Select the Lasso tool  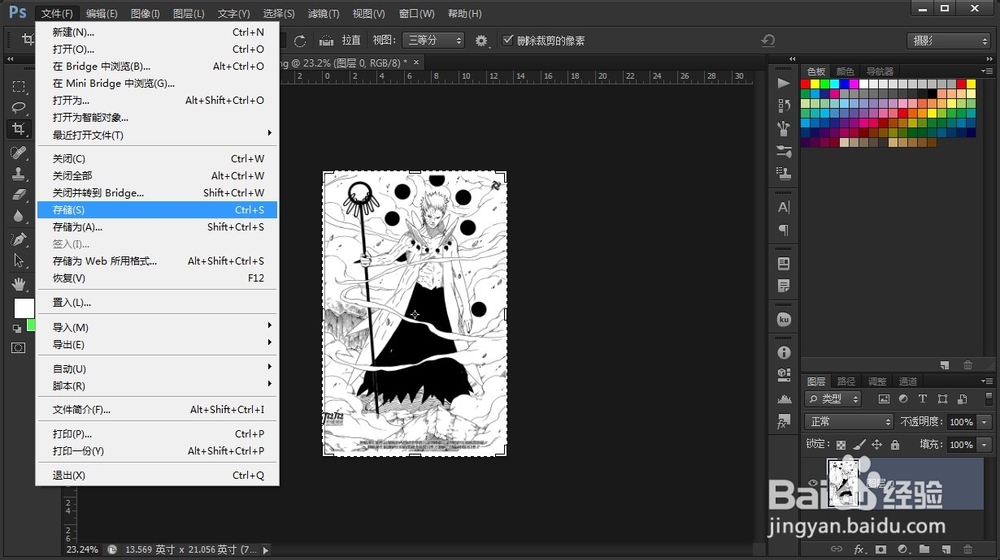[18, 107]
